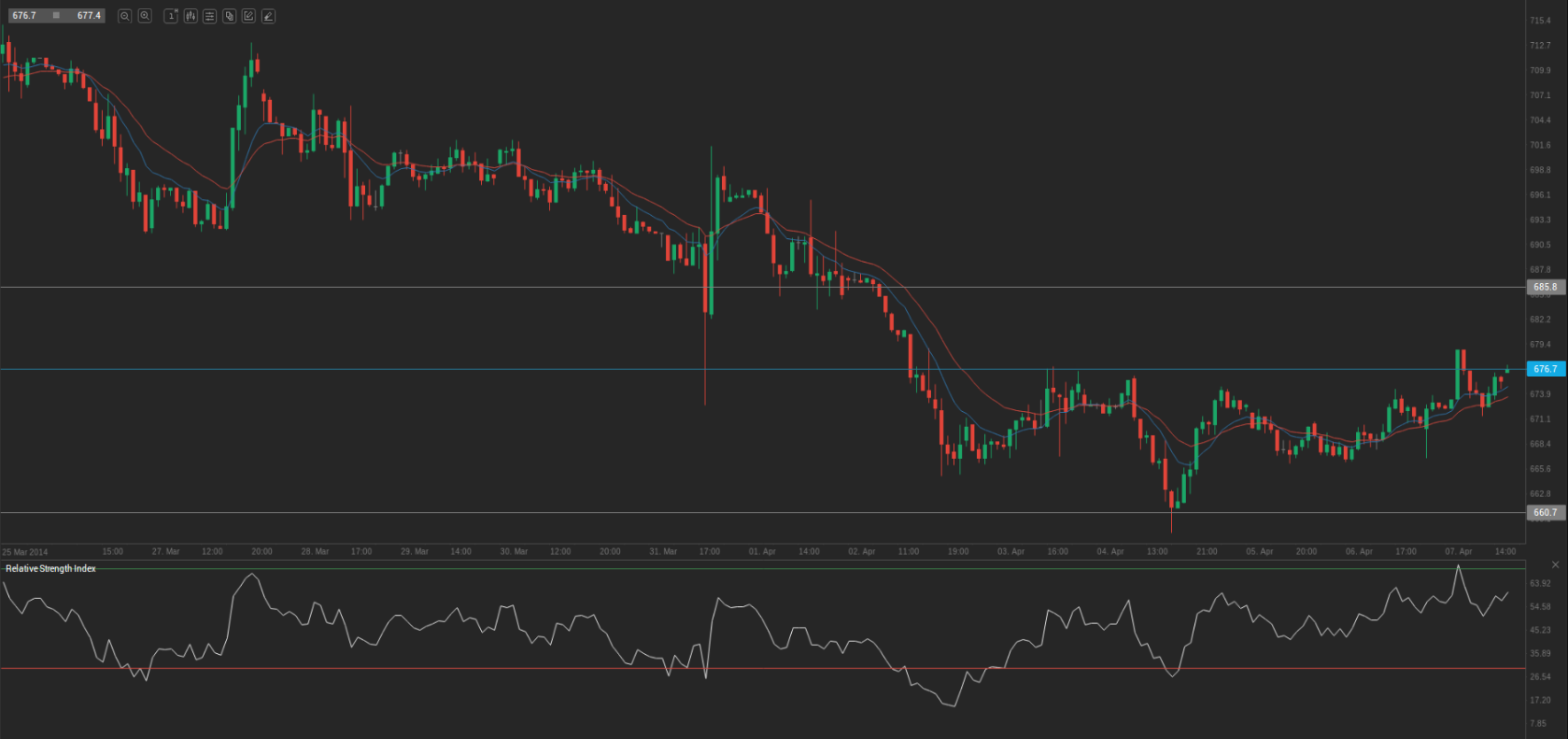Click the chart templates copy icon
This screenshot has height=739, width=1568.
pyautogui.click(x=229, y=16)
